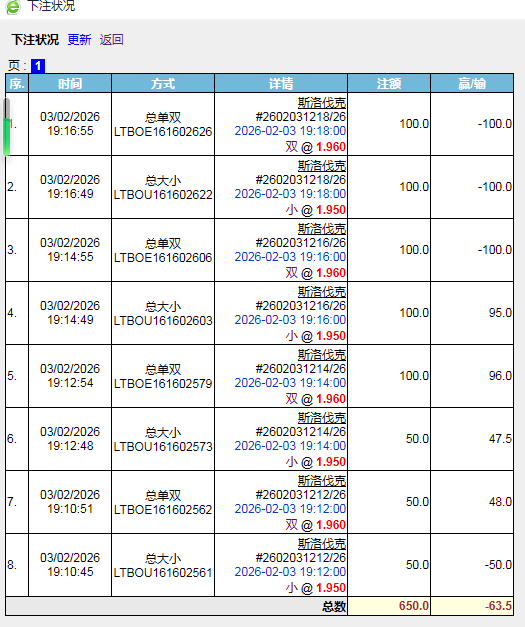Open 斯洛伐克 link in row 1
Screen dimensions: 525x627
pos(322,103)
